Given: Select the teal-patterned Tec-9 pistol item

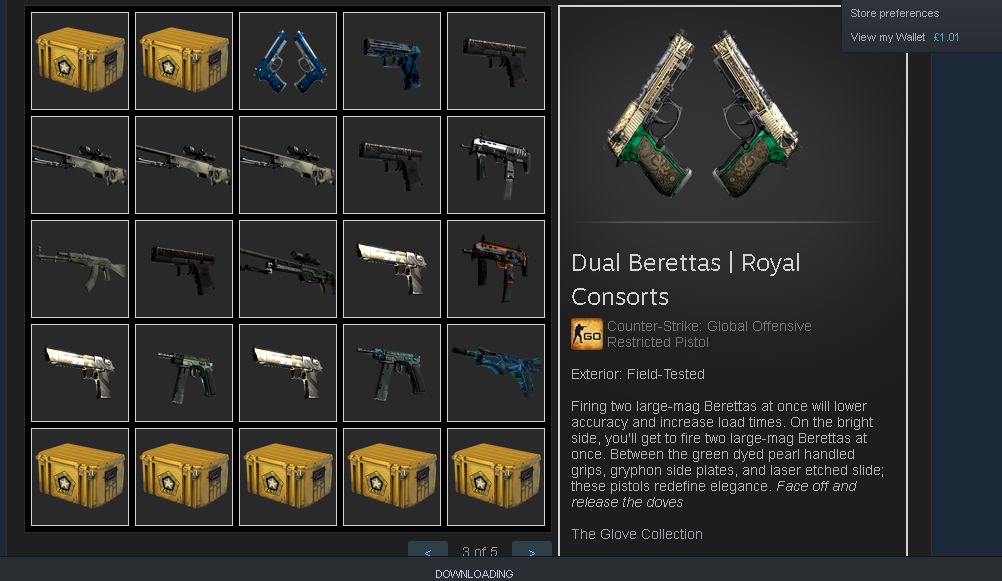Looking at the screenshot, I should [x=392, y=373].
